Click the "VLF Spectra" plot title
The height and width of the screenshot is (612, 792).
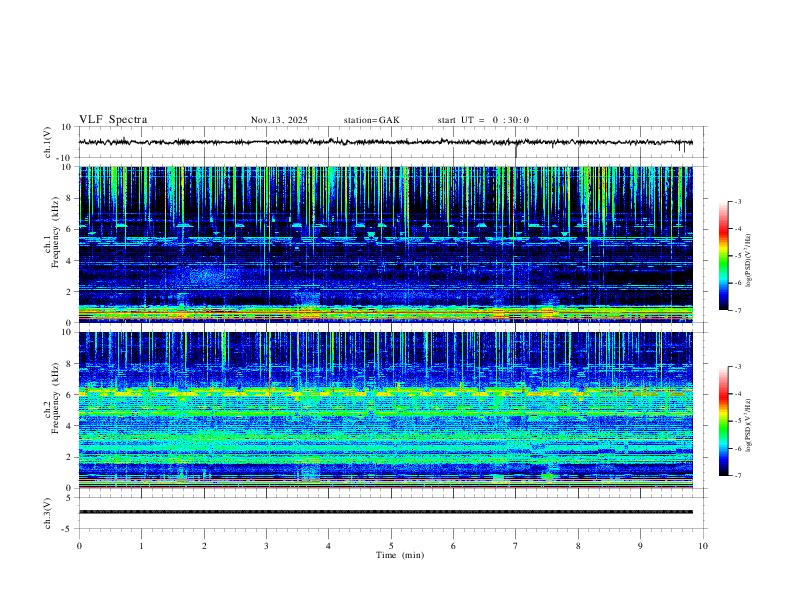click(x=113, y=119)
